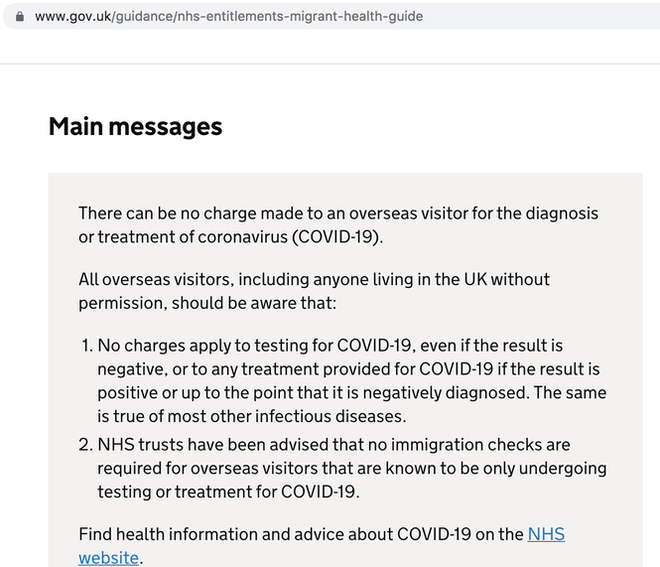Click 'Find health information and advice' text
Image resolution: width=660 pixels, height=567 pixels.
click(206, 534)
